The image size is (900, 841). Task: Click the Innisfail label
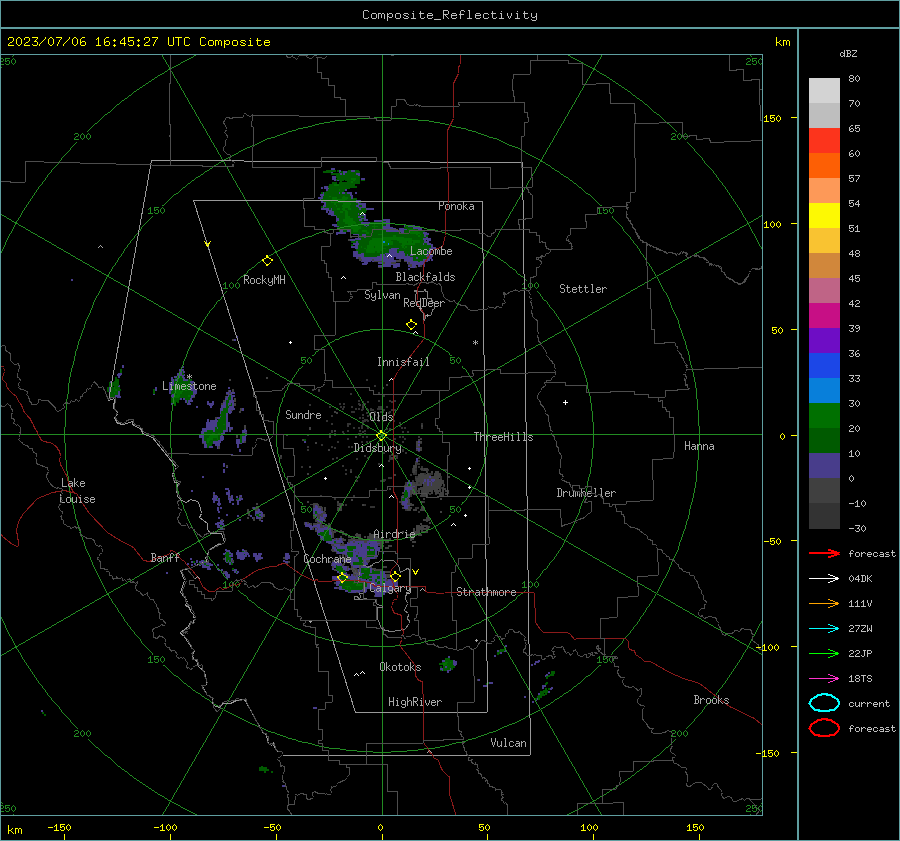click(403, 362)
